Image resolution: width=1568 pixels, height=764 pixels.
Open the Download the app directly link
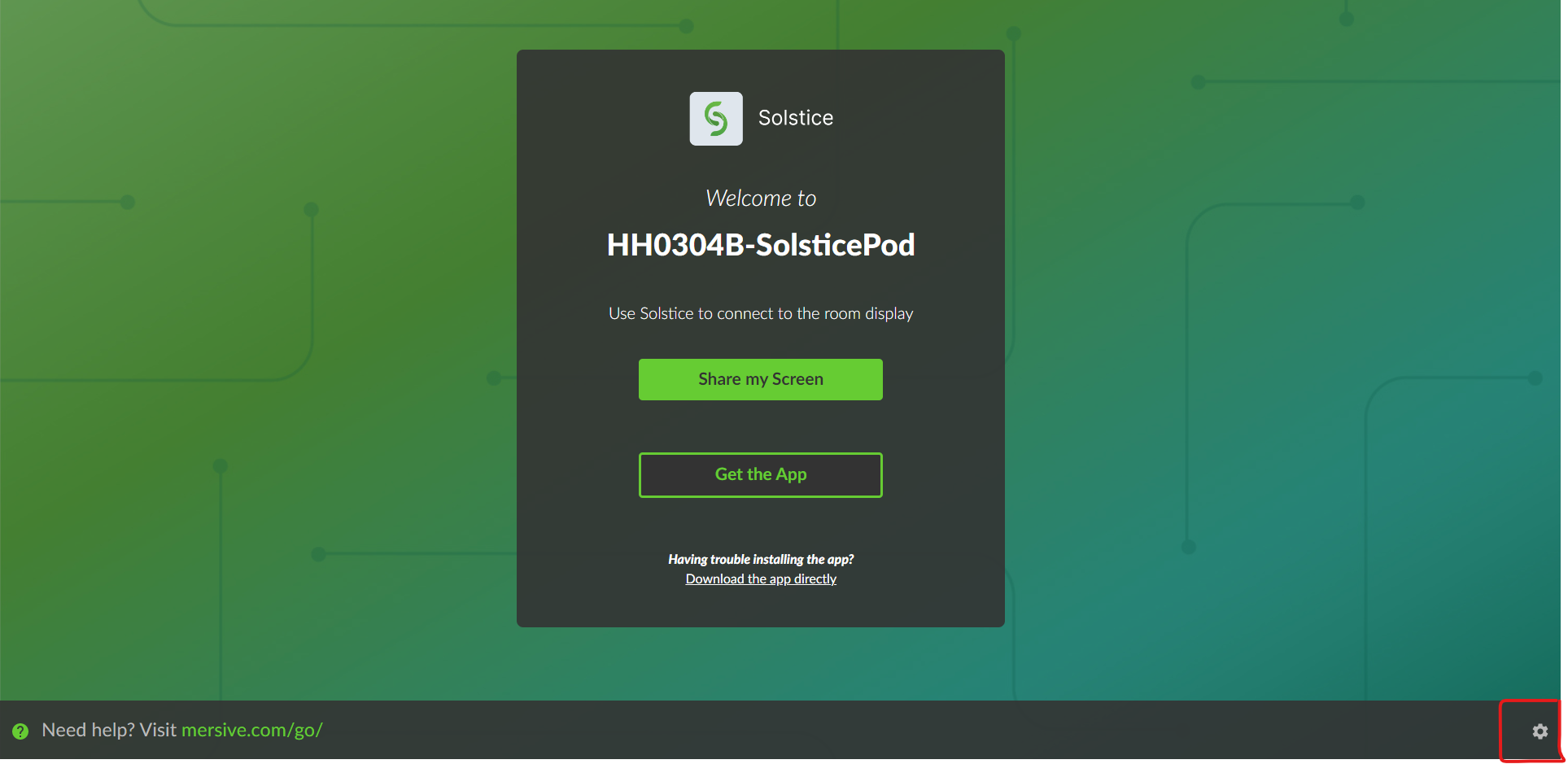761,578
